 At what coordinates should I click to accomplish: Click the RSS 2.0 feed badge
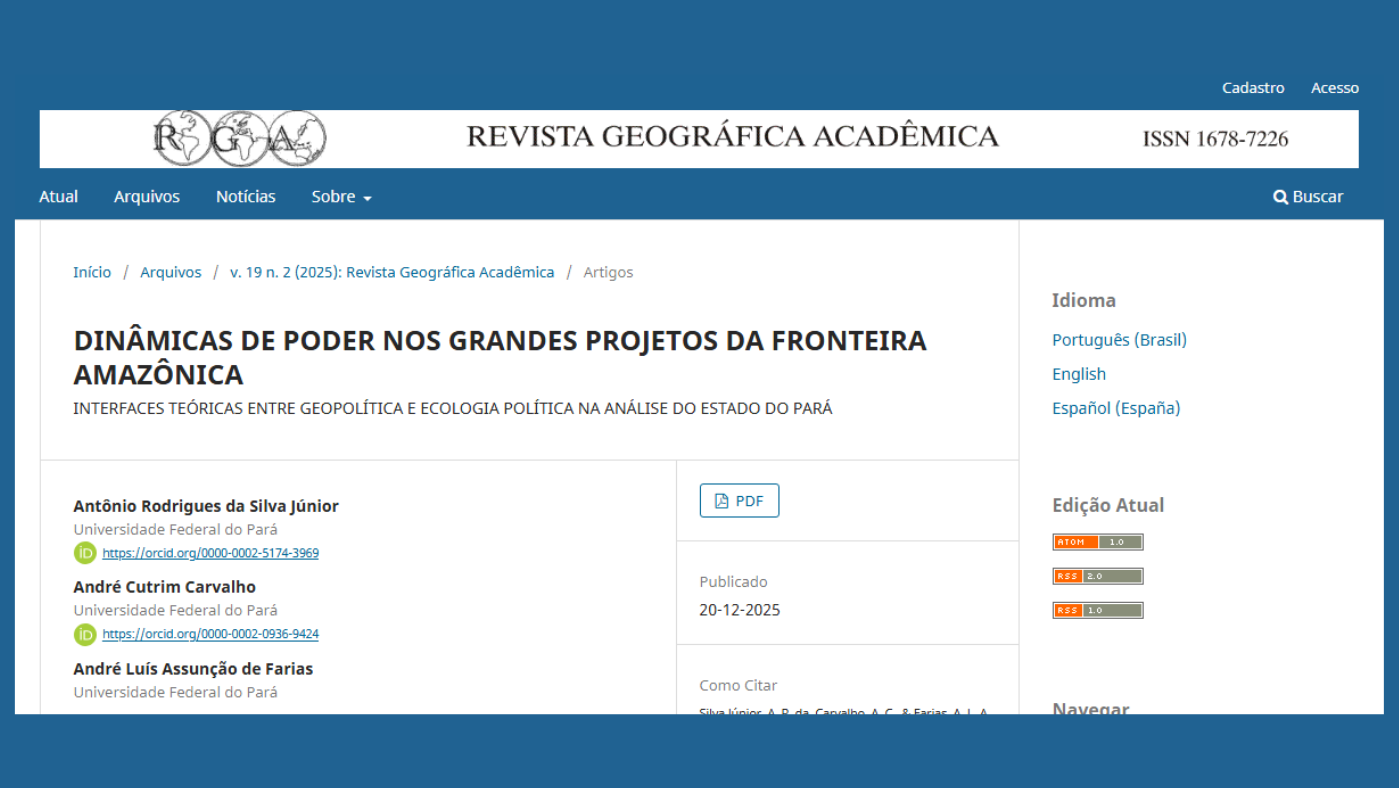pos(1097,576)
